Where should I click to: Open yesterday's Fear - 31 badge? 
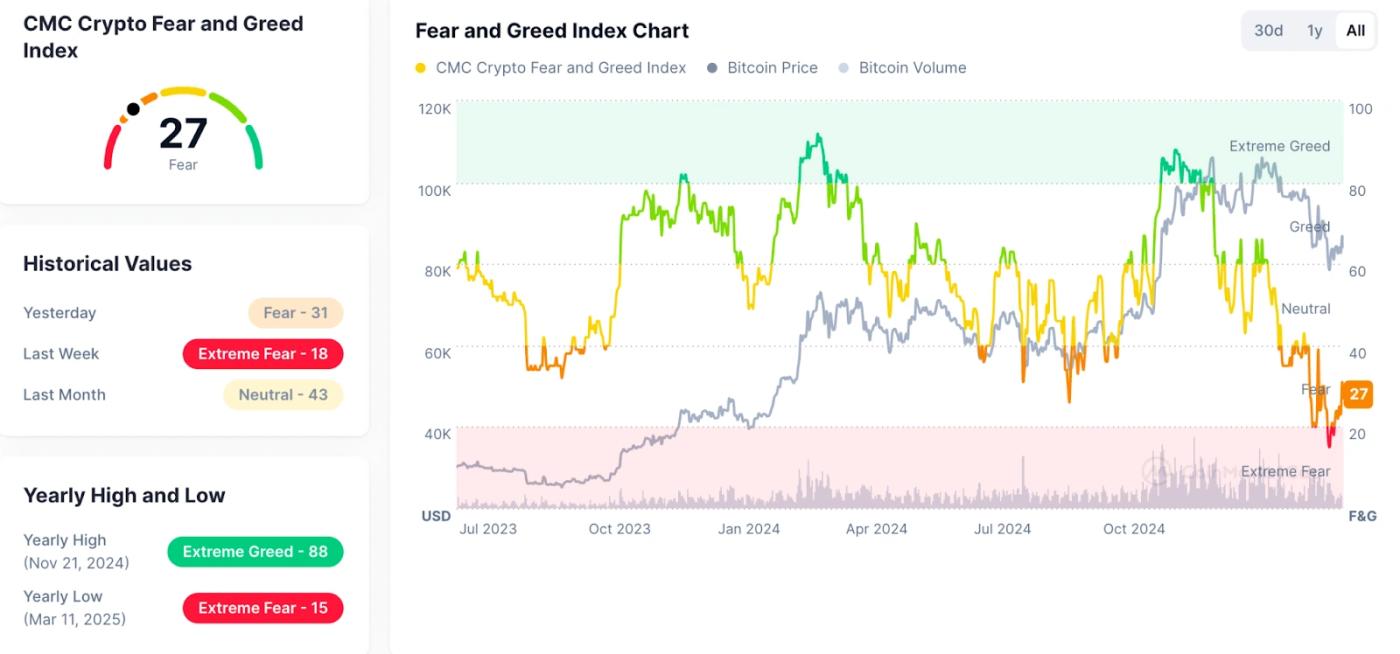pos(295,312)
